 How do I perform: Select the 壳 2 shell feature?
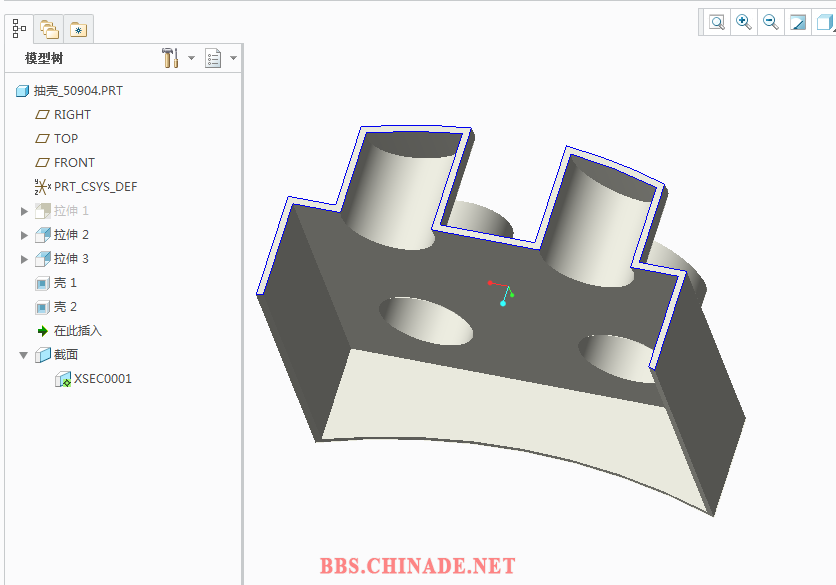[x=65, y=307]
